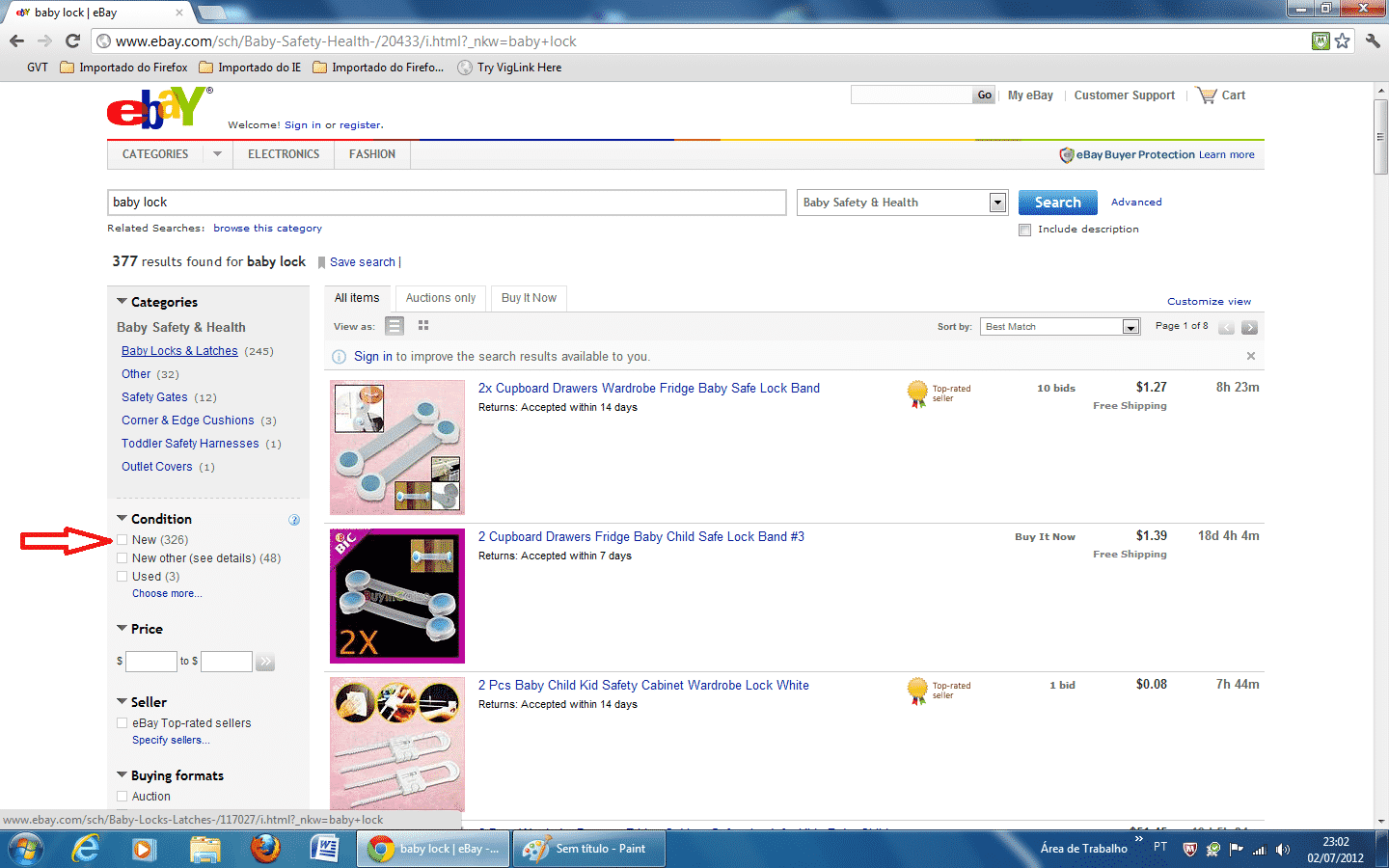Switch to Auctions only tab

pyautogui.click(x=441, y=298)
